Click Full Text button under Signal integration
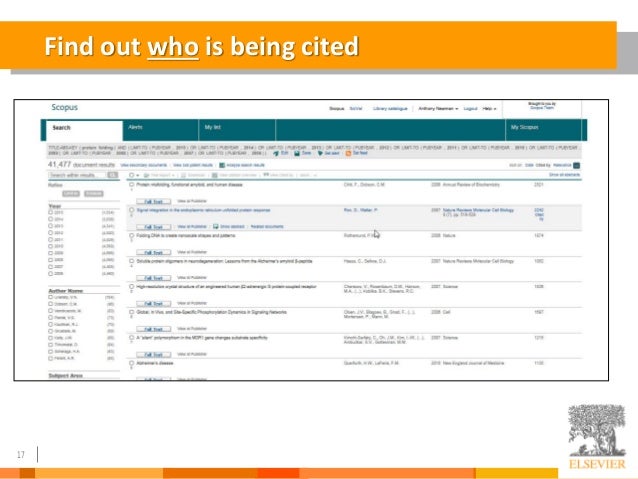 pos(153,227)
